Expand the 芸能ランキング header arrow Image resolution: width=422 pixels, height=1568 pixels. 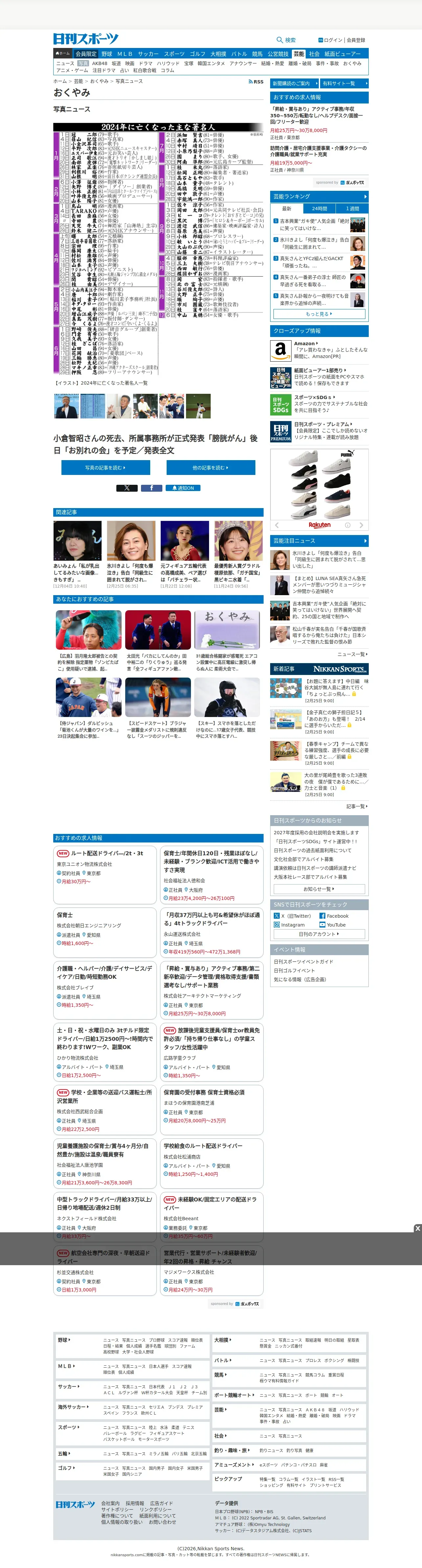click(365, 197)
